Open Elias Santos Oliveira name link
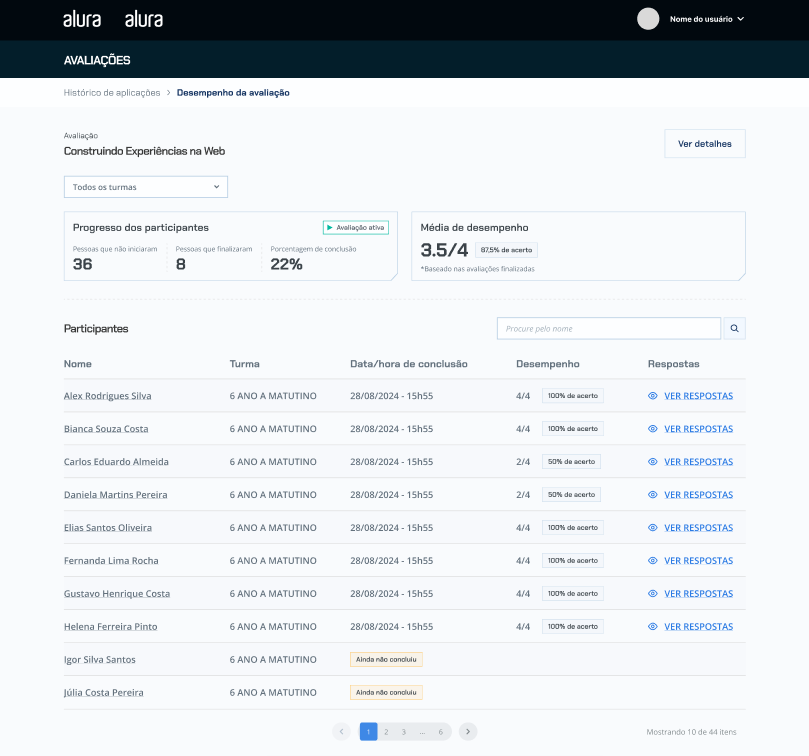The width and height of the screenshot is (809, 756). tap(108, 528)
